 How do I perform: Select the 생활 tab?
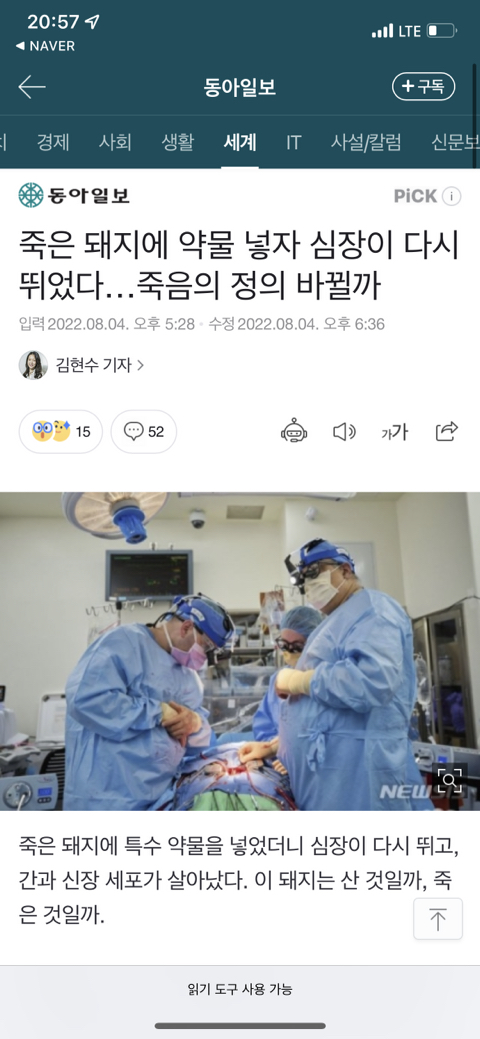178,142
